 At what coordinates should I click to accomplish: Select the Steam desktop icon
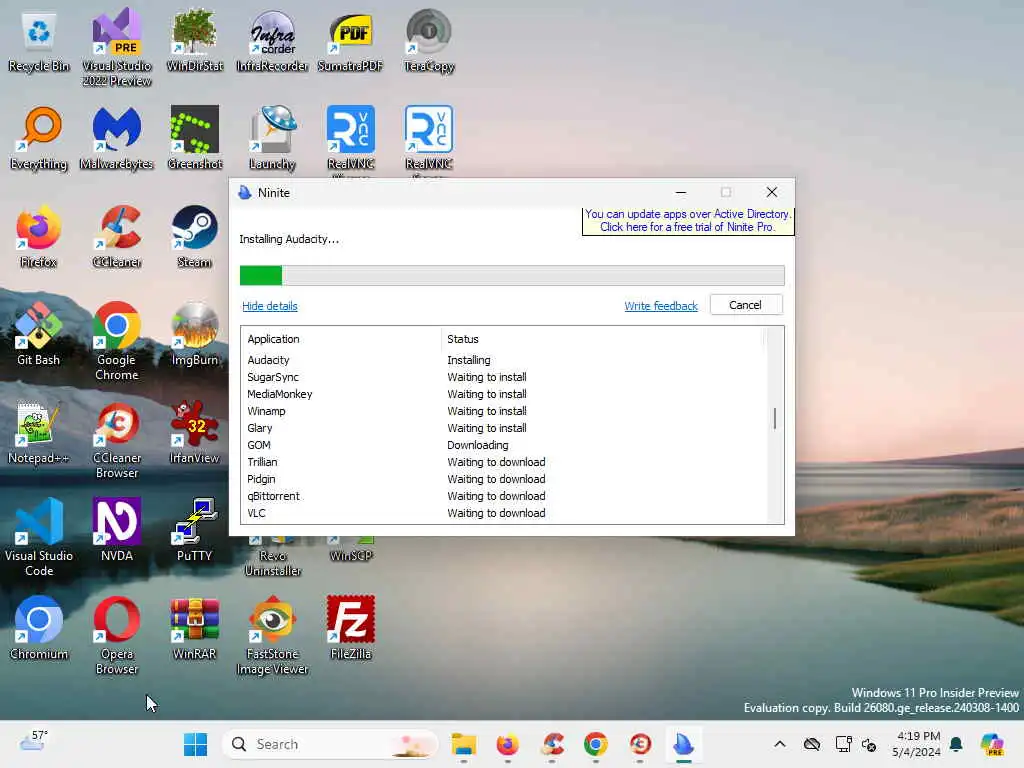(195, 236)
